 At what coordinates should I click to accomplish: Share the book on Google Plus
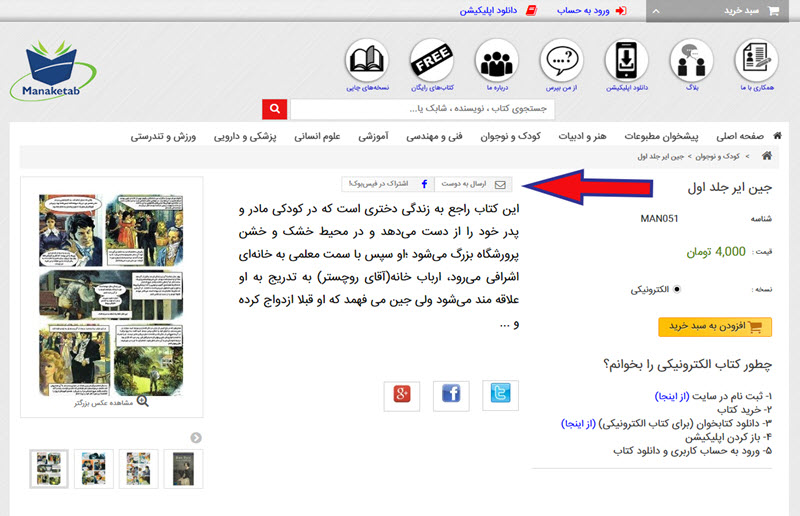pos(402,396)
